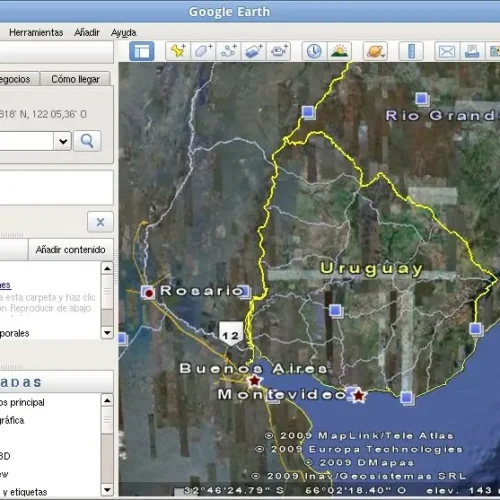Click the Buenos Aires red star marker

coord(255,380)
